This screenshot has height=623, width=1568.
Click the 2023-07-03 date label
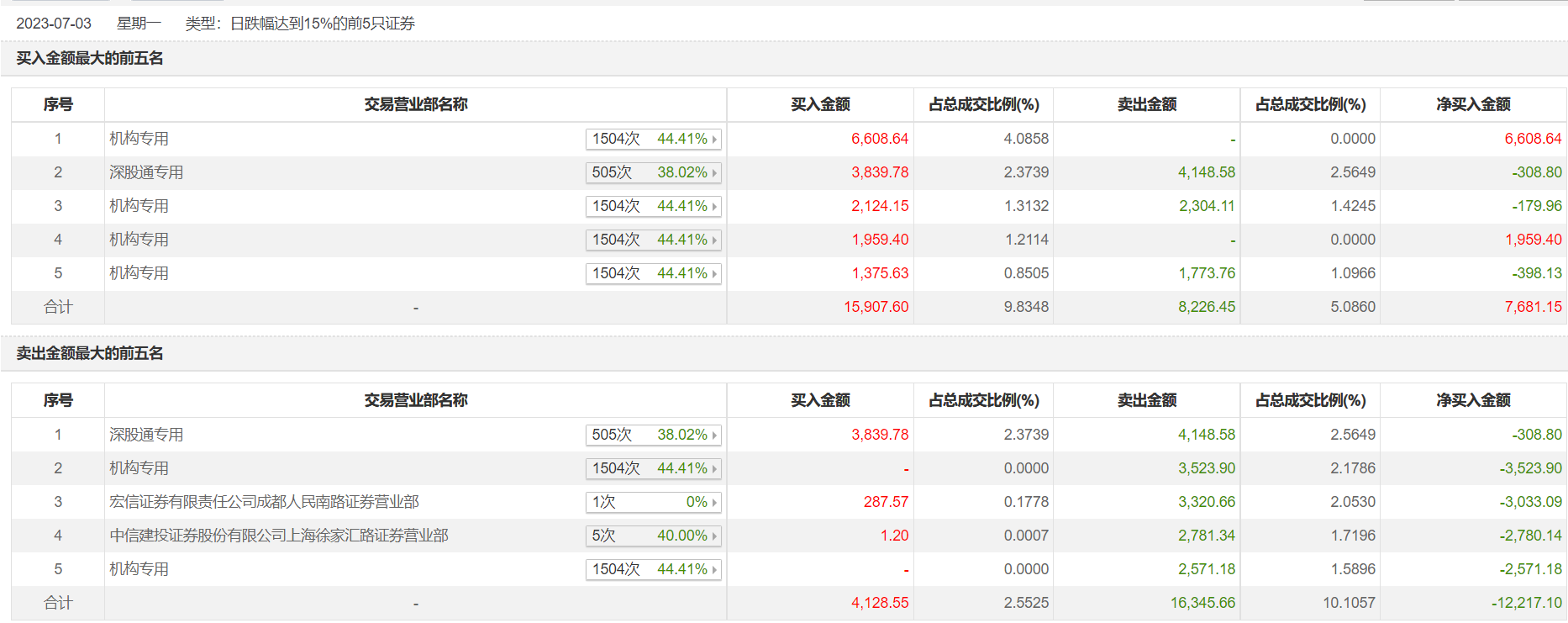pos(54,24)
